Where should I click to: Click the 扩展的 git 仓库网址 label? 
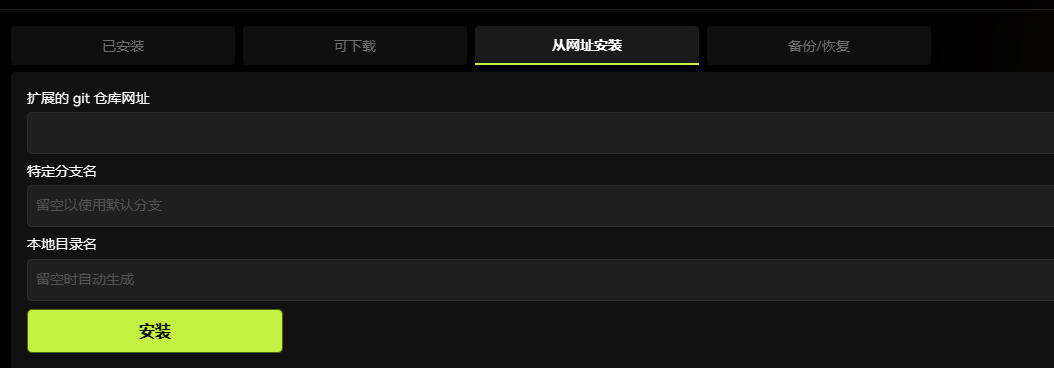coord(88,99)
